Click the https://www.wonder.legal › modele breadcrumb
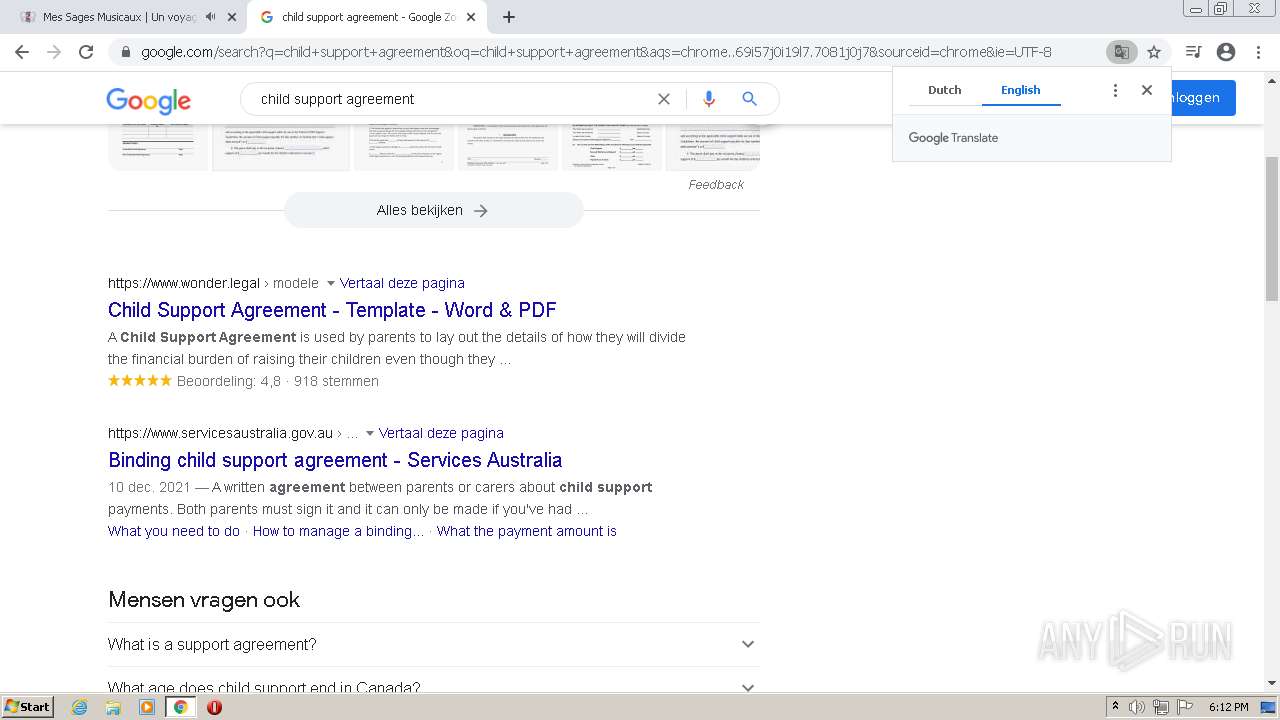 pyautogui.click(x=213, y=283)
